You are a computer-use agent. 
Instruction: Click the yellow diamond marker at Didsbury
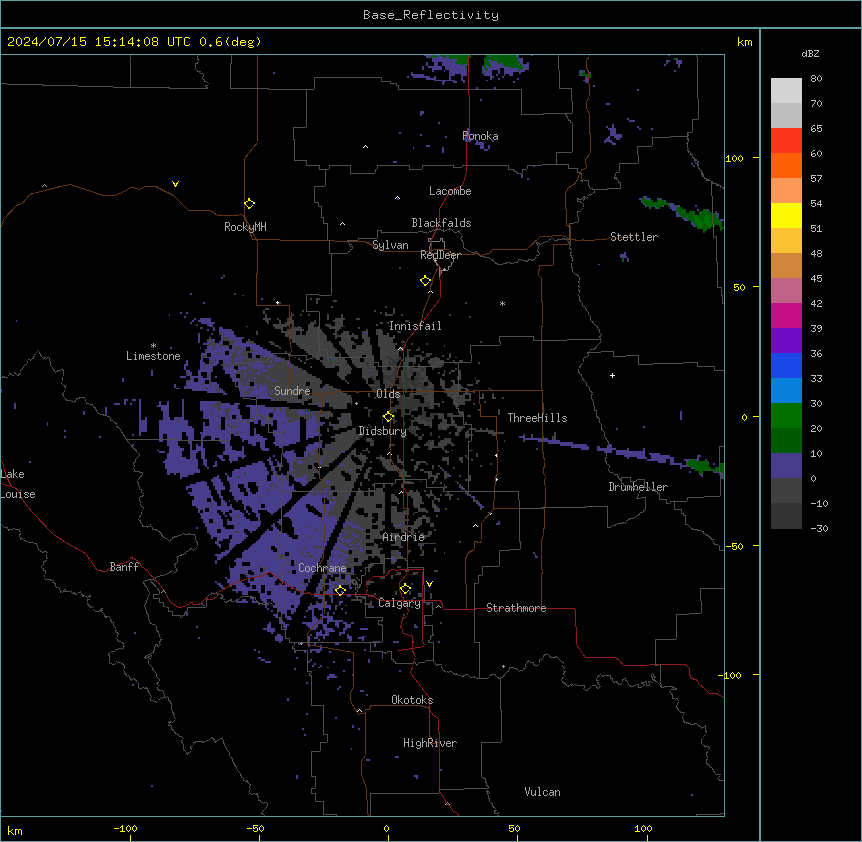388,417
